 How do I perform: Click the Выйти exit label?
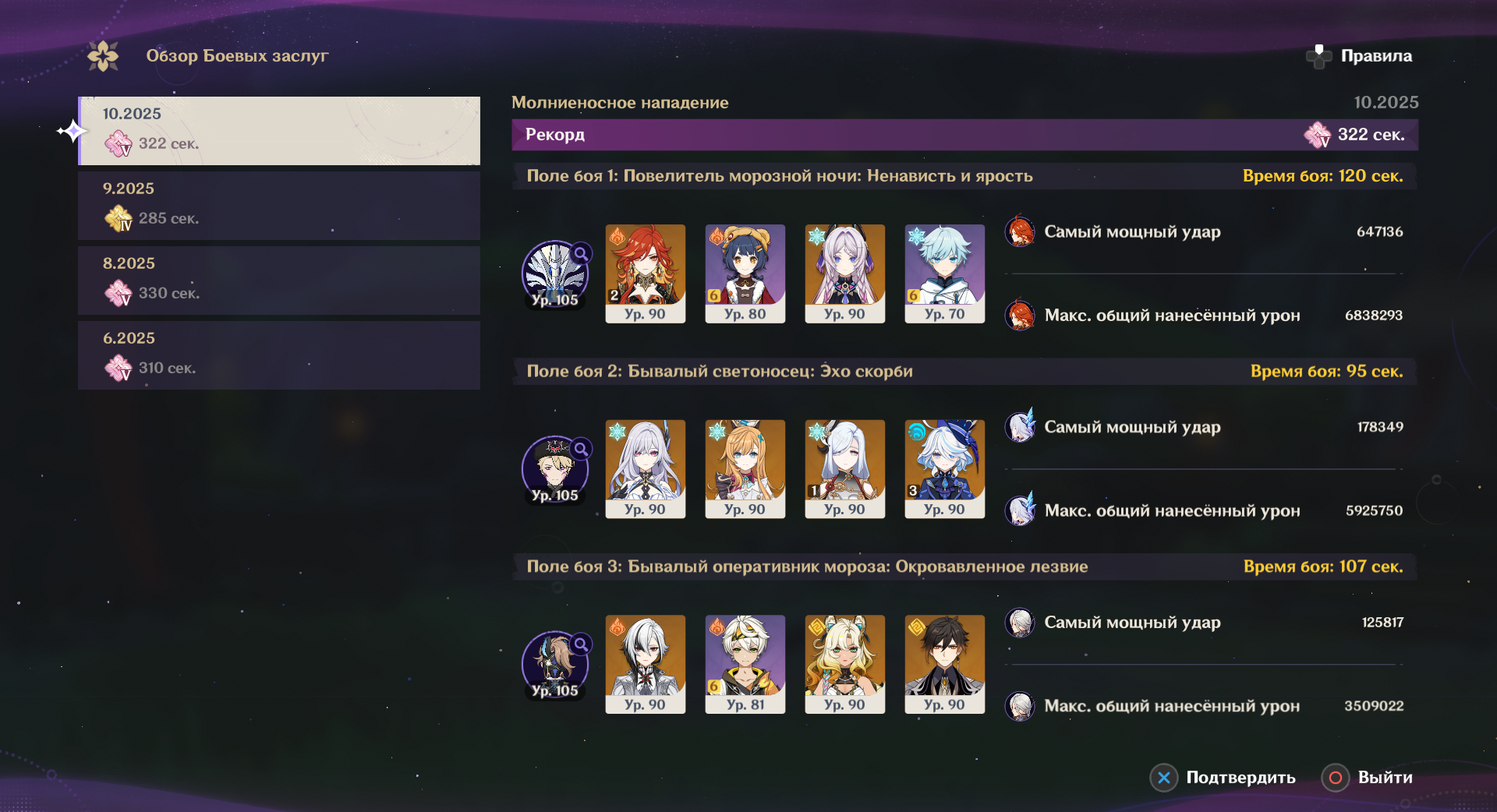tap(1385, 778)
